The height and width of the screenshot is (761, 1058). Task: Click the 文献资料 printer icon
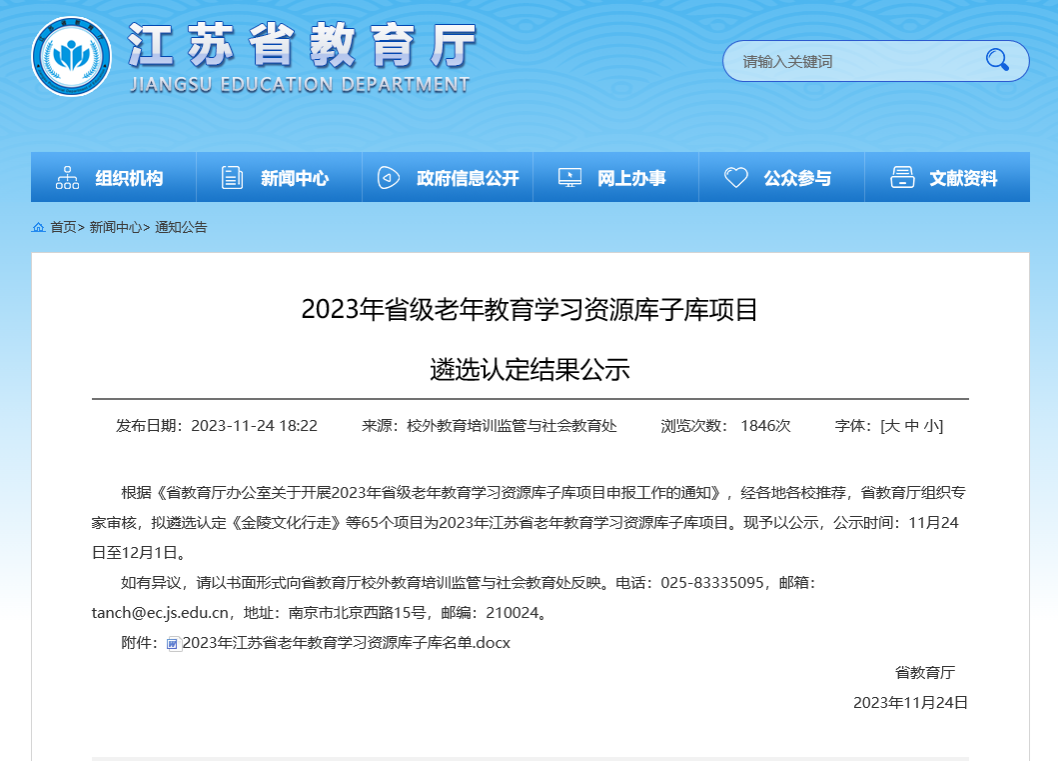[902, 177]
